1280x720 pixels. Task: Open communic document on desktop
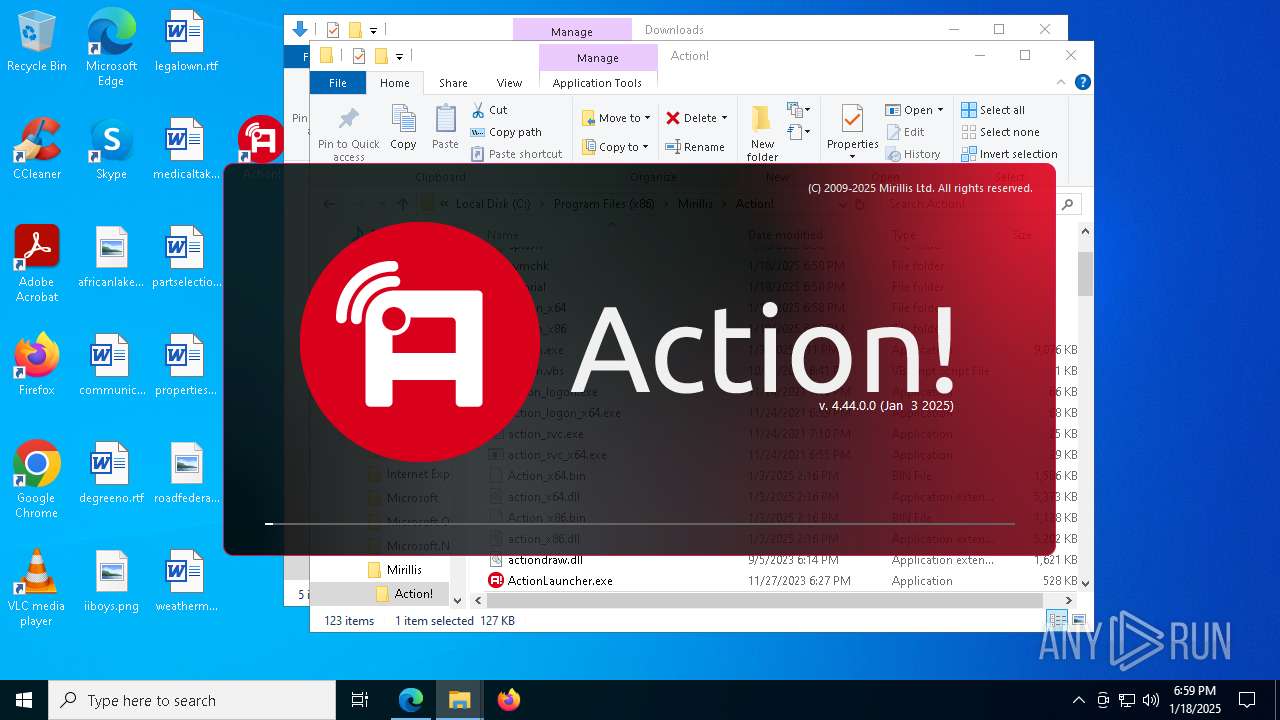tap(111, 366)
